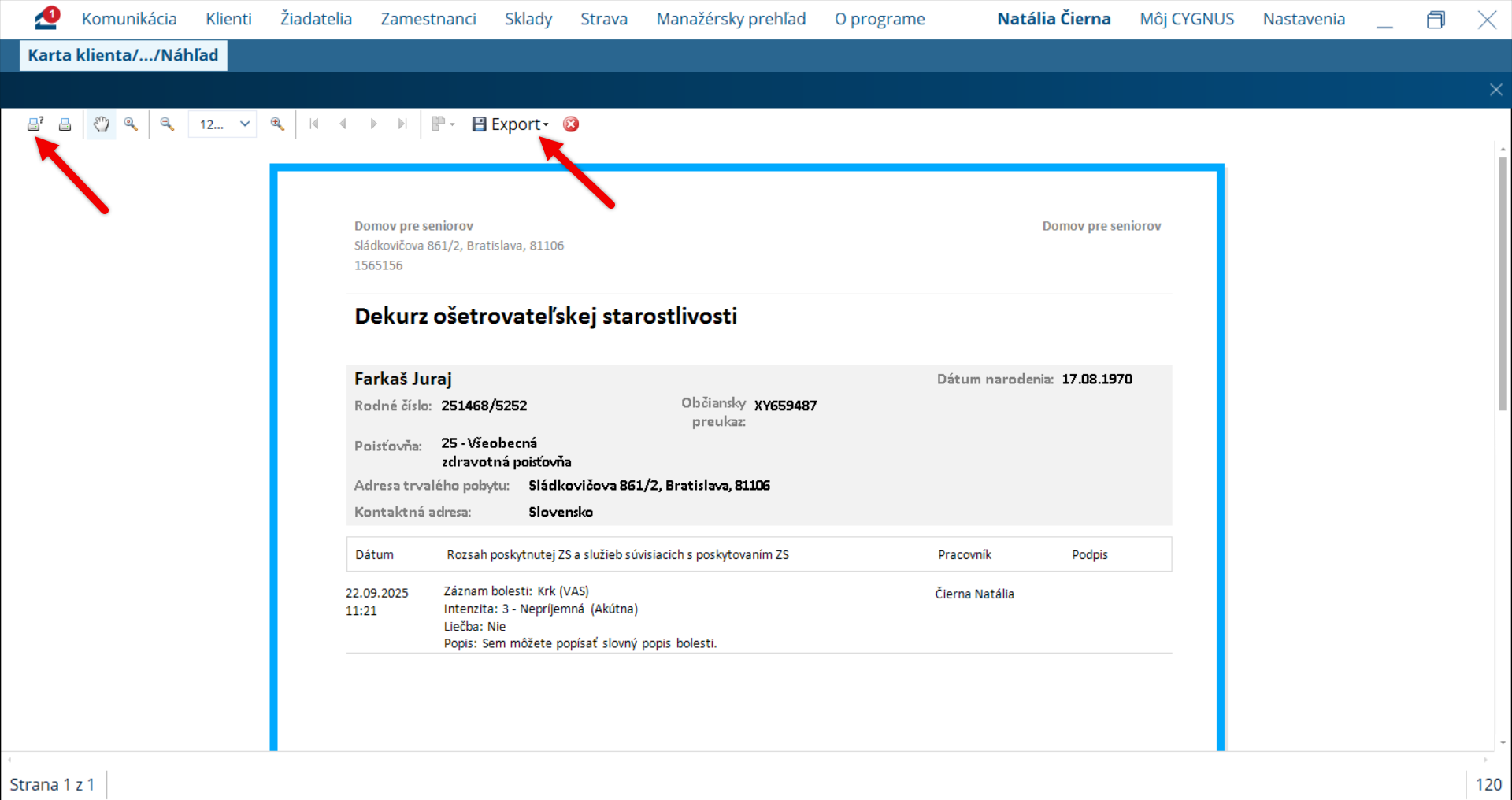This screenshot has width=1512, height=800.
Task: Go to first page arrow
Action: [x=314, y=124]
